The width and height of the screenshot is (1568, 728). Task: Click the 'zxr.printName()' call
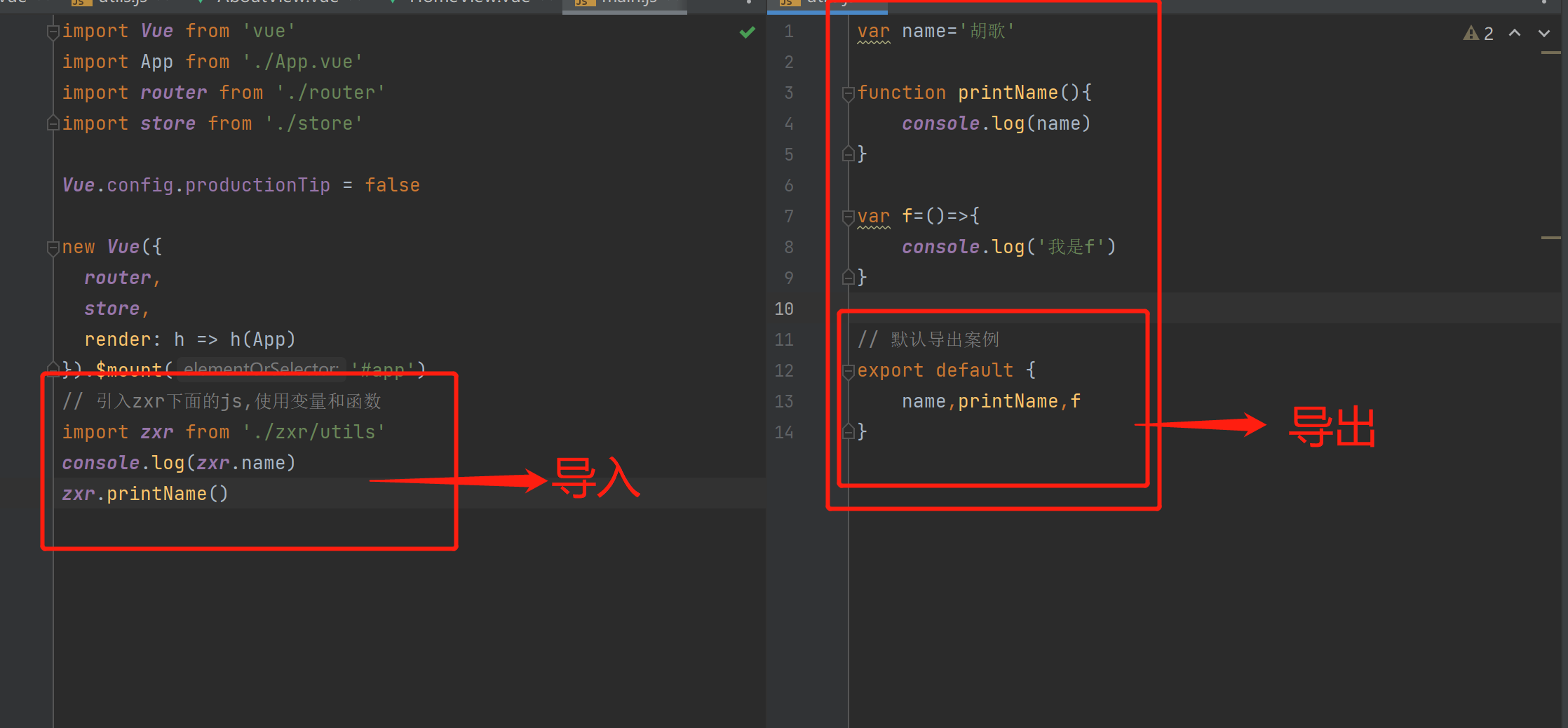tap(145, 494)
